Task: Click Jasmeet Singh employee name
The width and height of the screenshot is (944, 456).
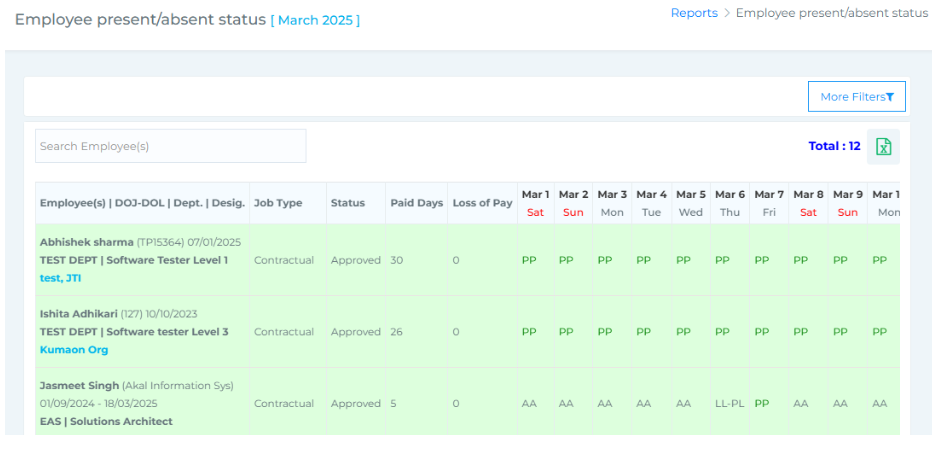Action: [x=79, y=386]
